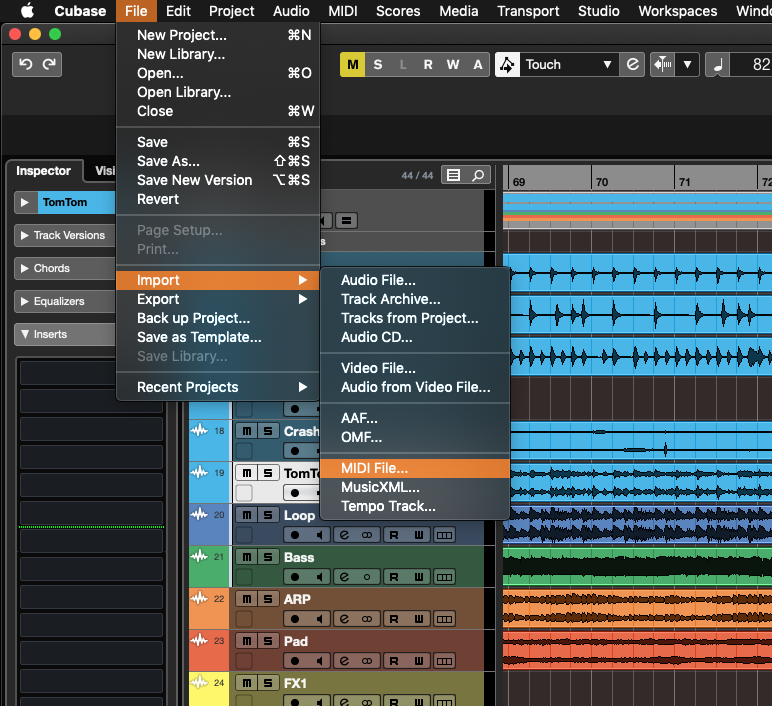Choose MusicXML... import option
This screenshot has width=772, height=706.
415,487
